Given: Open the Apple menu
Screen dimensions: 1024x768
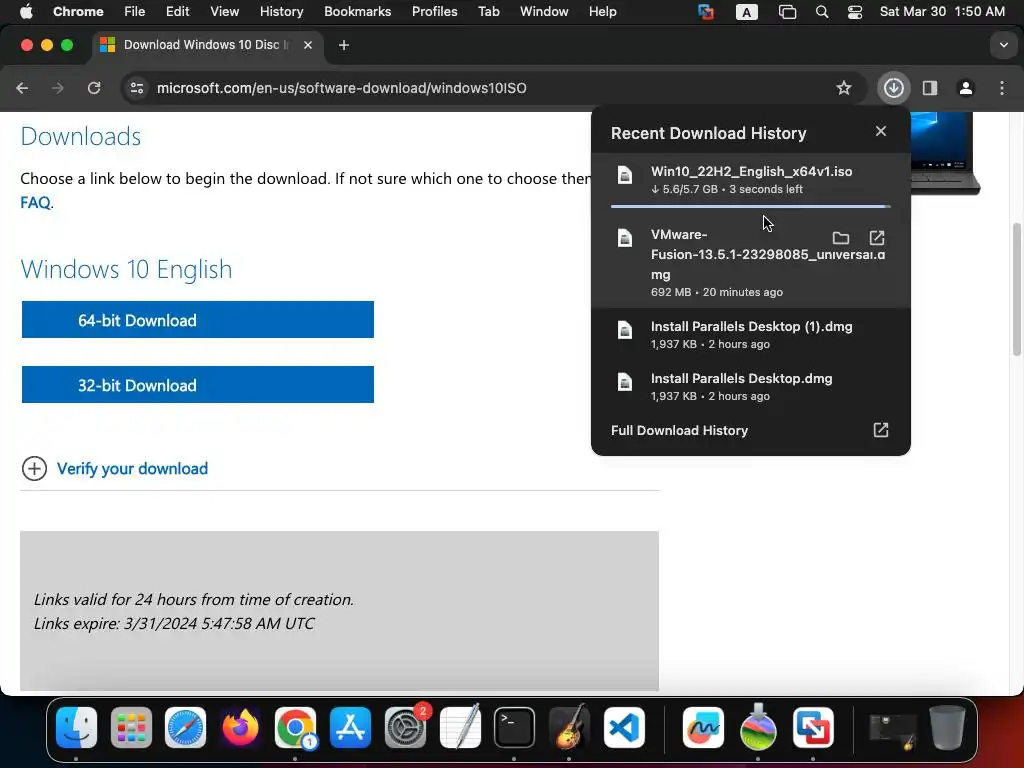Looking at the screenshot, I should point(26,12).
